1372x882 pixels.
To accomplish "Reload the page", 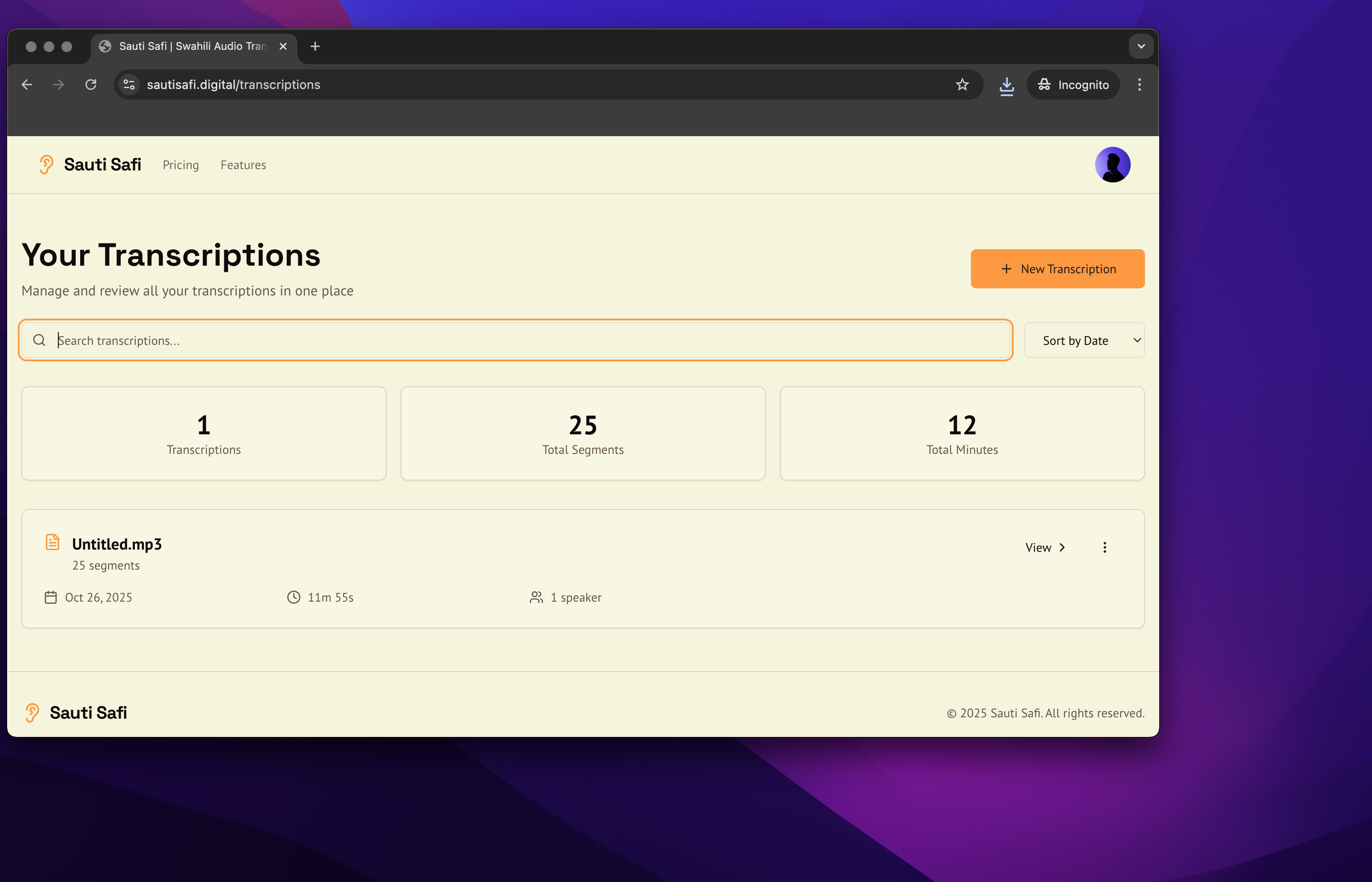I will pyautogui.click(x=90, y=85).
